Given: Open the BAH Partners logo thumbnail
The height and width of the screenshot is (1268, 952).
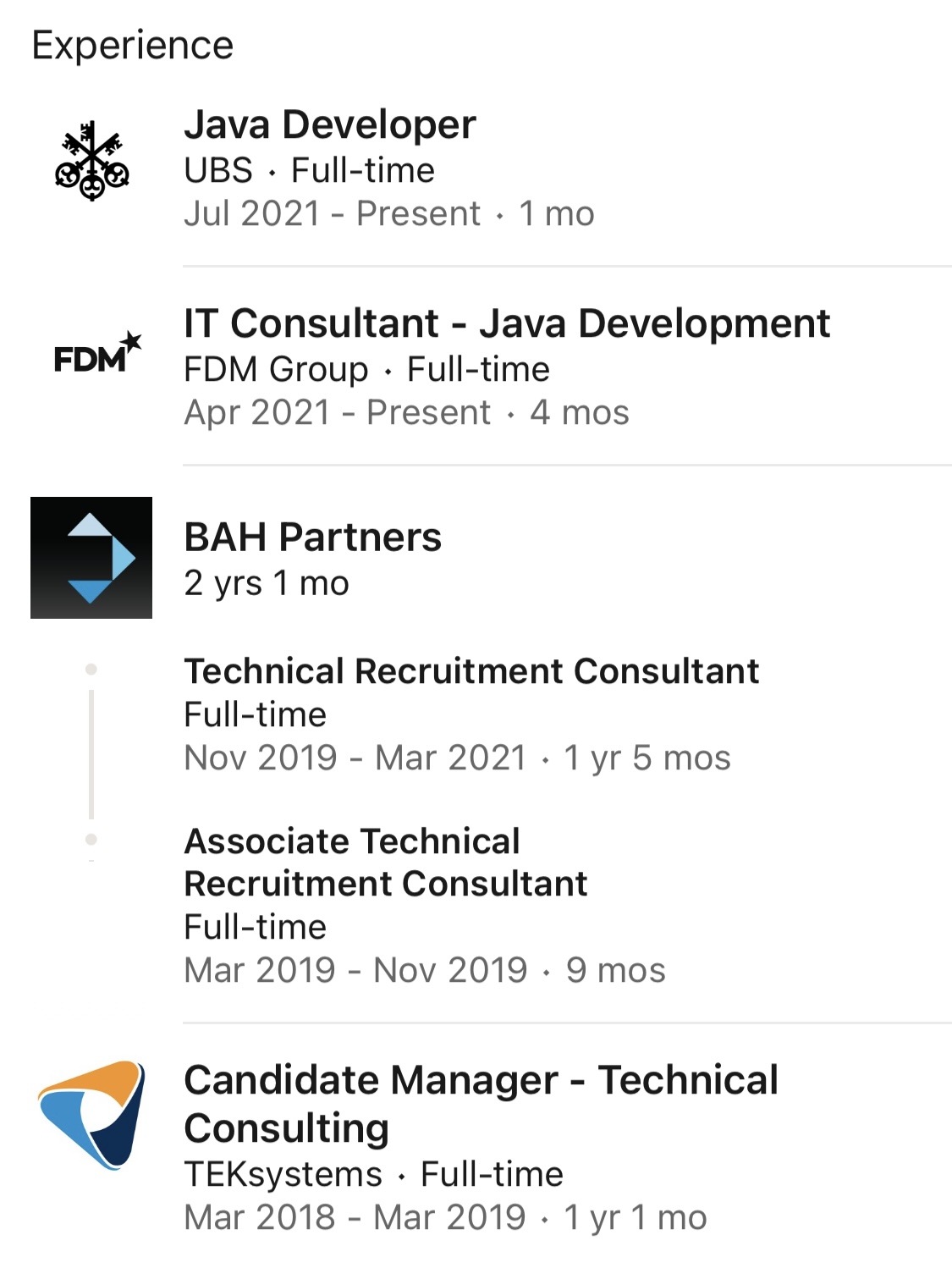Looking at the screenshot, I should pos(91,558).
